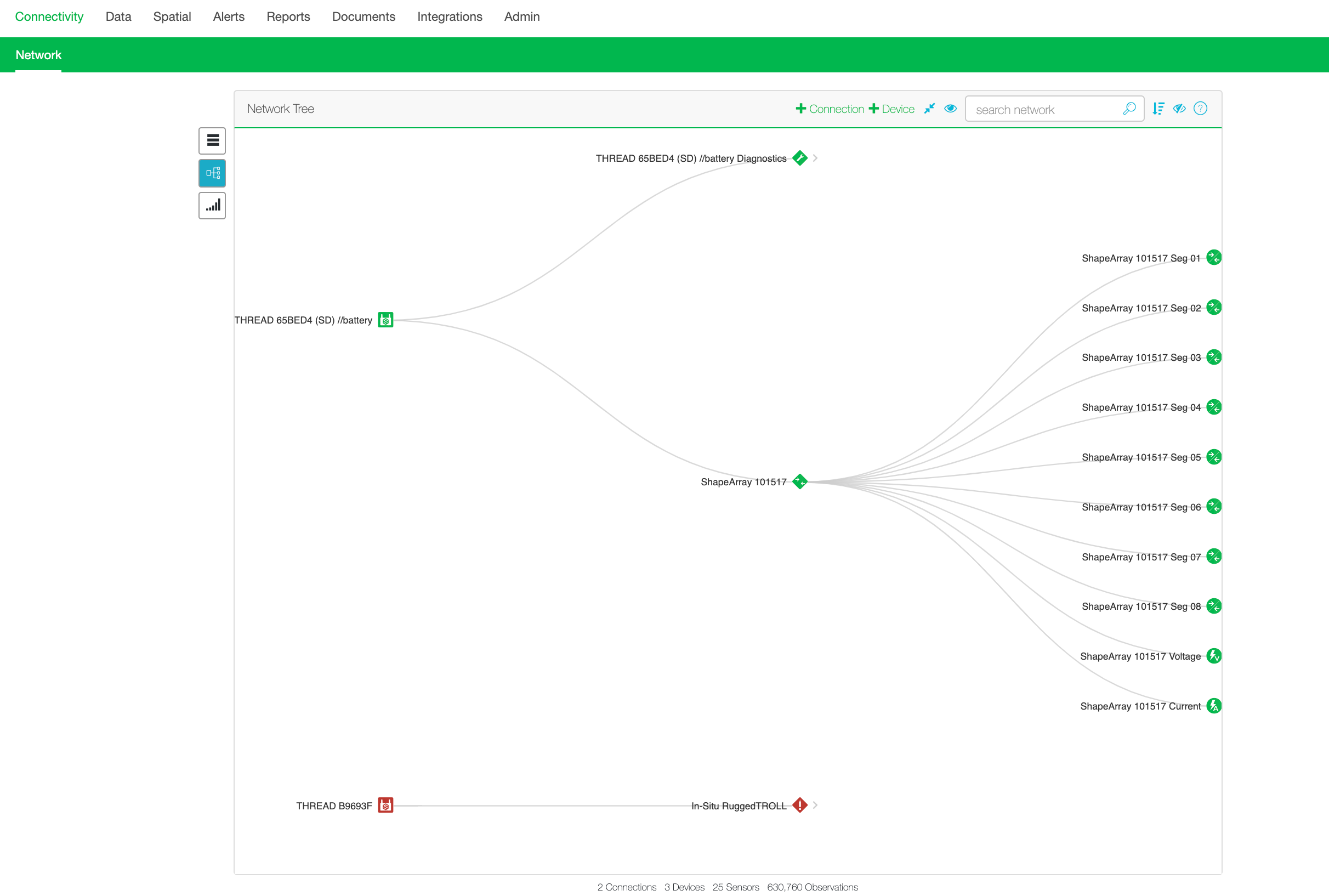Click the THREAD 65BED4 battery connection icon
This screenshot has width=1329, height=896.
coord(385,320)
